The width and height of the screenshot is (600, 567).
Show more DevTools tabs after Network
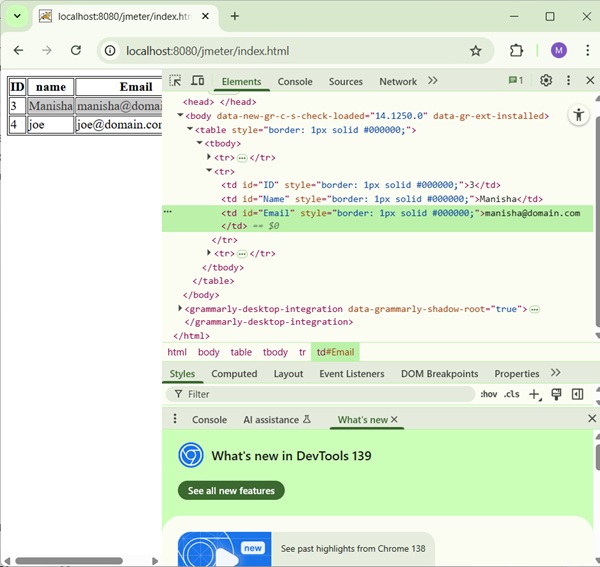click(x=433, y=81)
